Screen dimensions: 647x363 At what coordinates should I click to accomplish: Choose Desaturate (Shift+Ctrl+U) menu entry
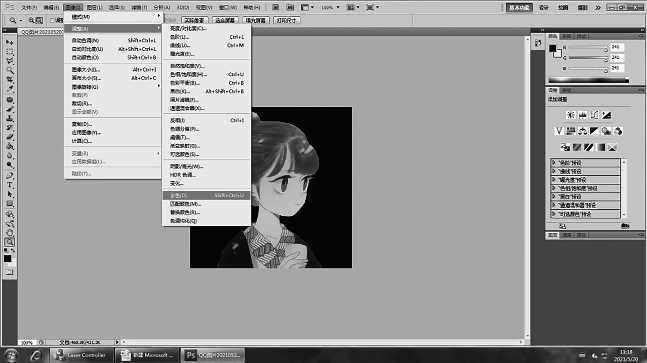206,195
